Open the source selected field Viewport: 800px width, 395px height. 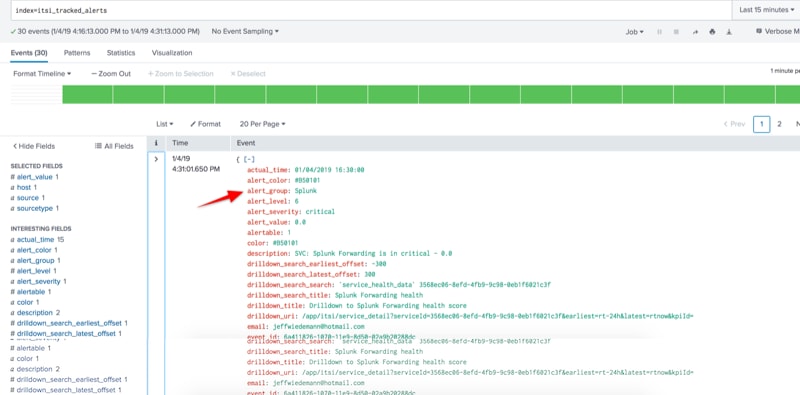pos(28,198)
